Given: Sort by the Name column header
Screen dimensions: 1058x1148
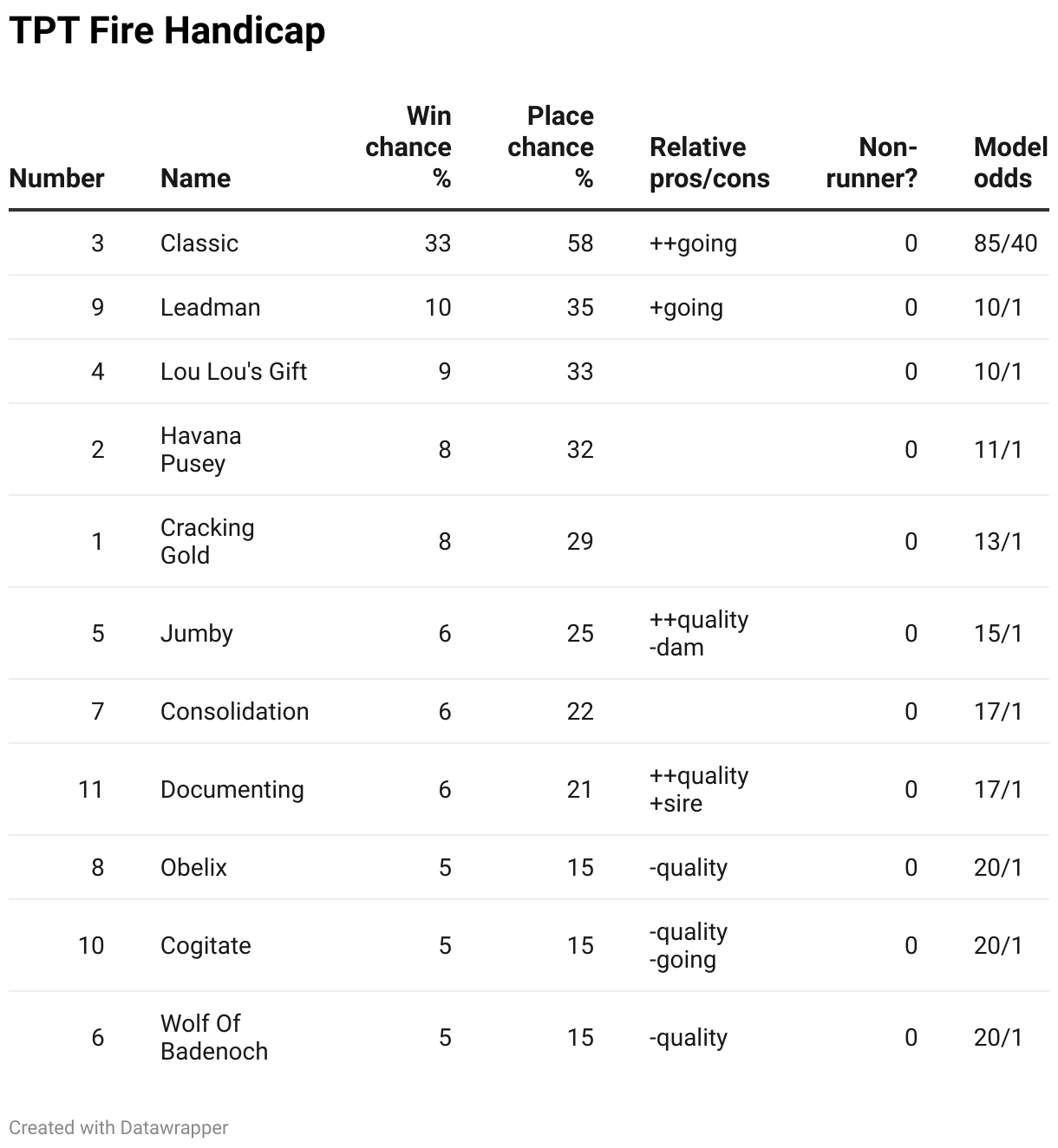Looking at the screenshot, I should 195,178.
